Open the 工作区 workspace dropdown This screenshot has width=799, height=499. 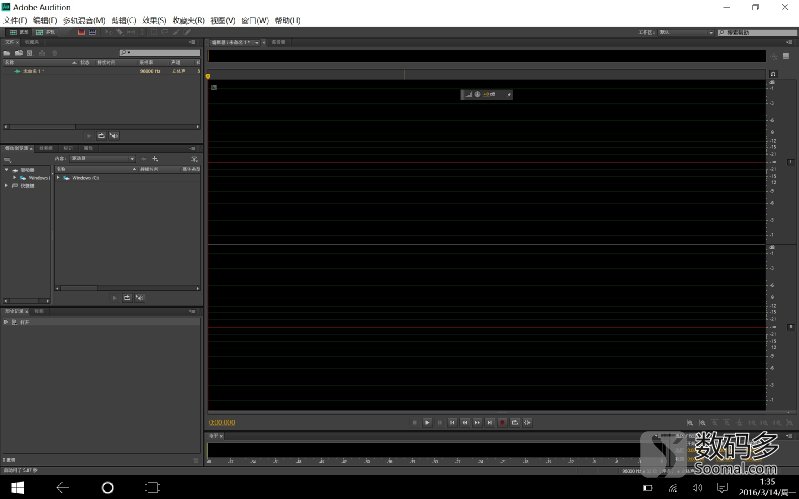point(686,32)
